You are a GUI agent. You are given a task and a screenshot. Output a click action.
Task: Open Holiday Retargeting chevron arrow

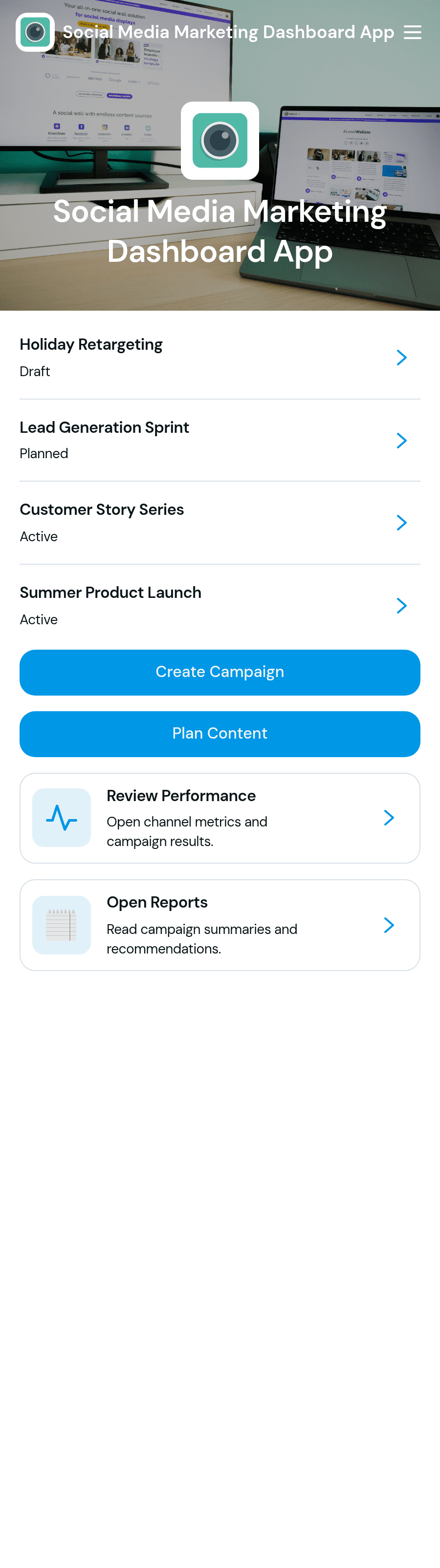pos(401,358)
